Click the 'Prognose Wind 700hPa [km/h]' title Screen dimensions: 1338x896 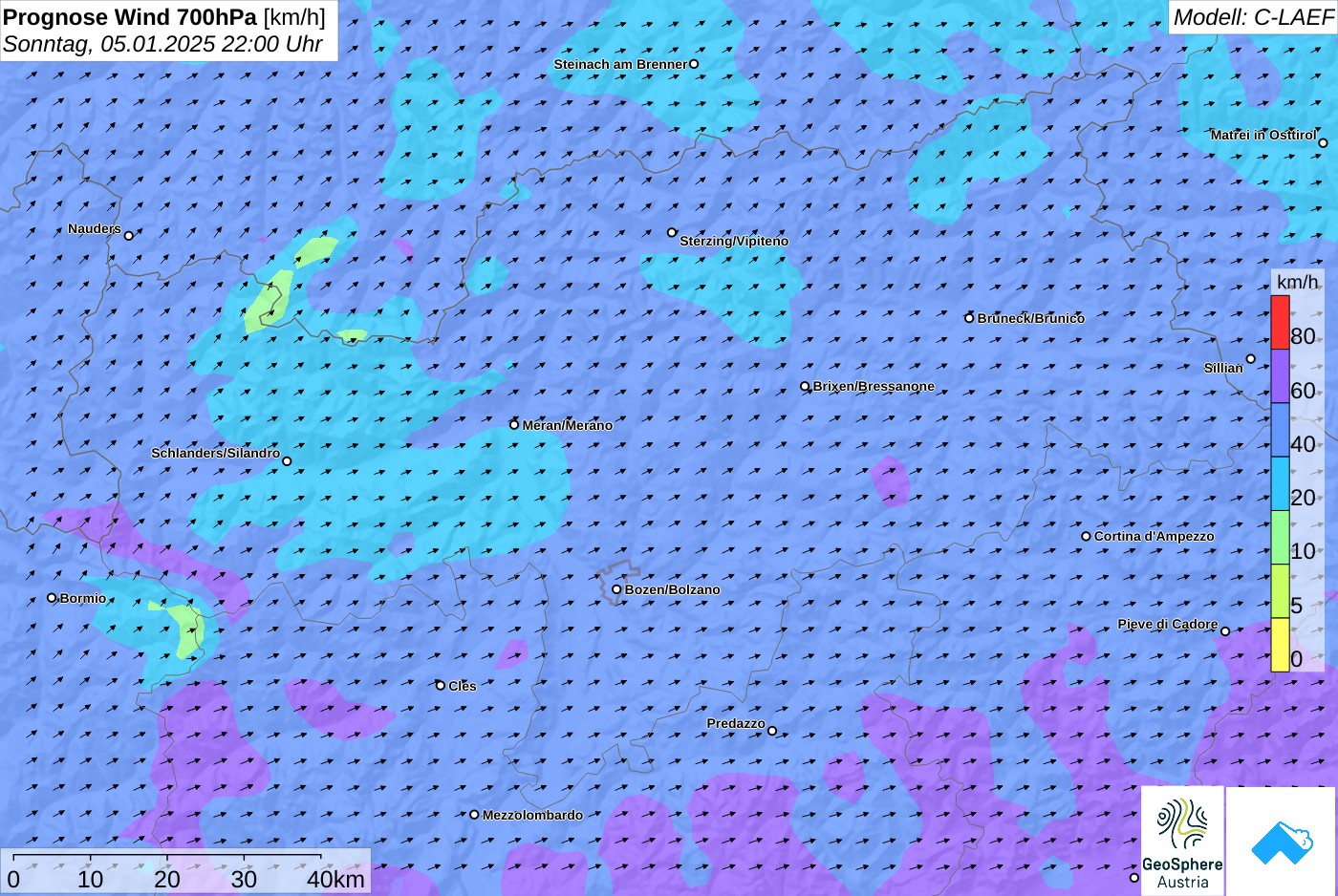tap(164, 17)
